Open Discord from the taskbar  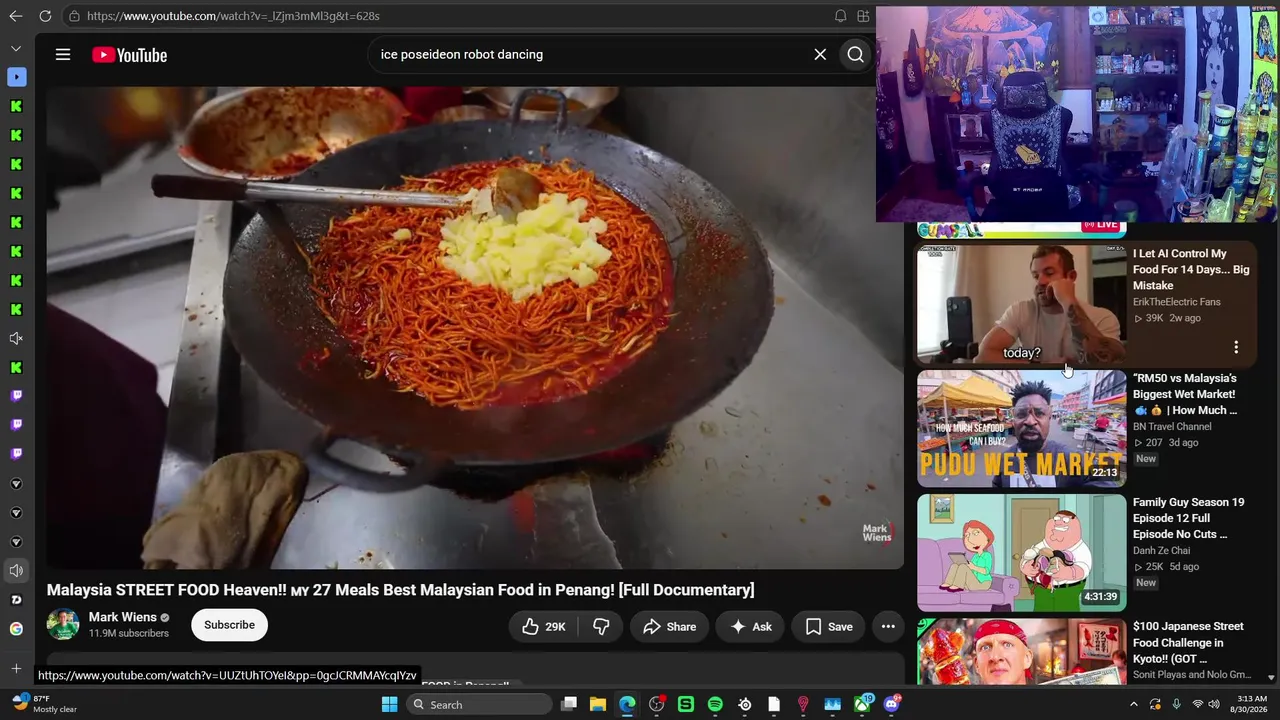(x=892, y=705)
